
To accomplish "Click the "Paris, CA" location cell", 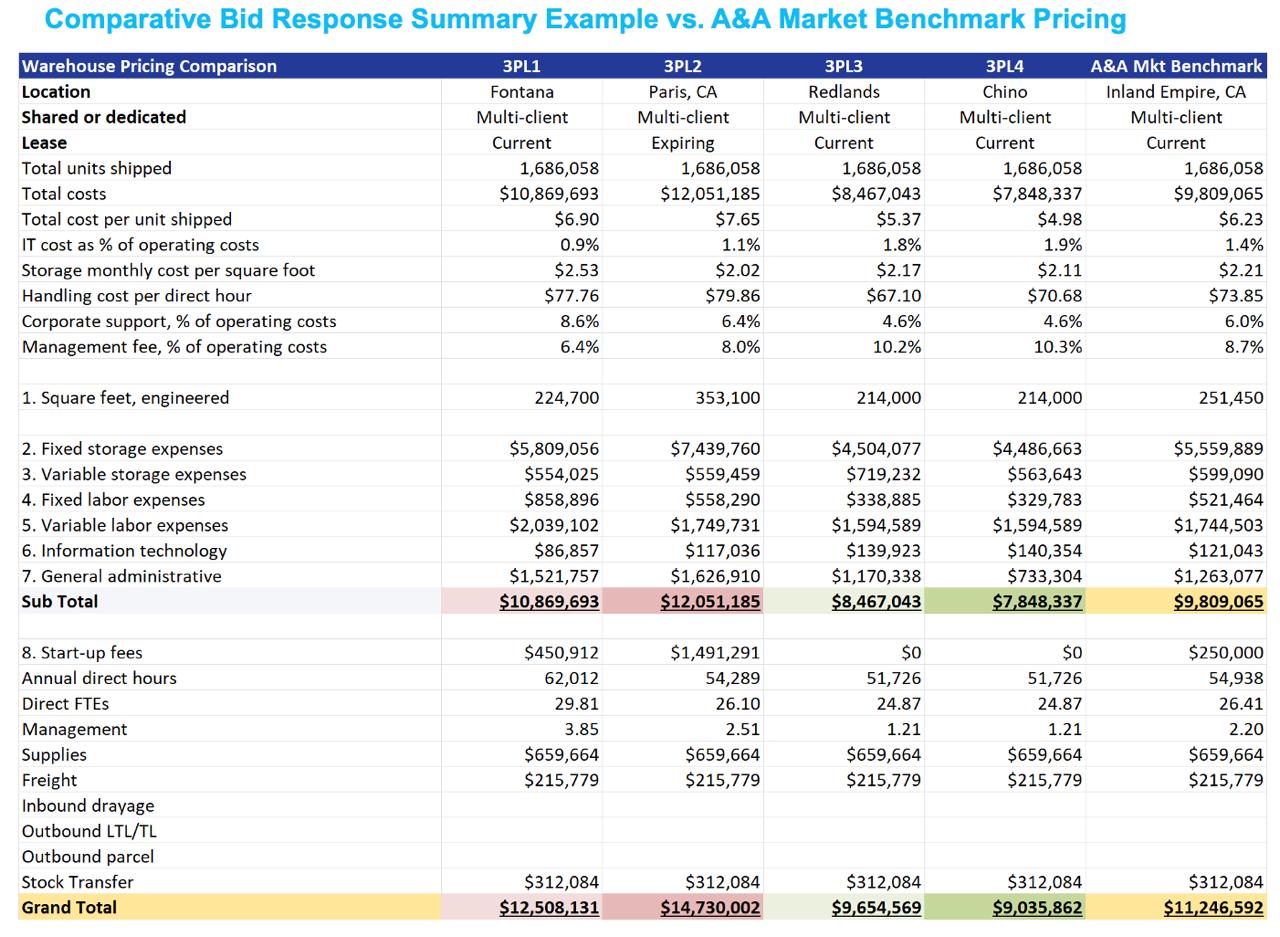I will pos(682,92).
